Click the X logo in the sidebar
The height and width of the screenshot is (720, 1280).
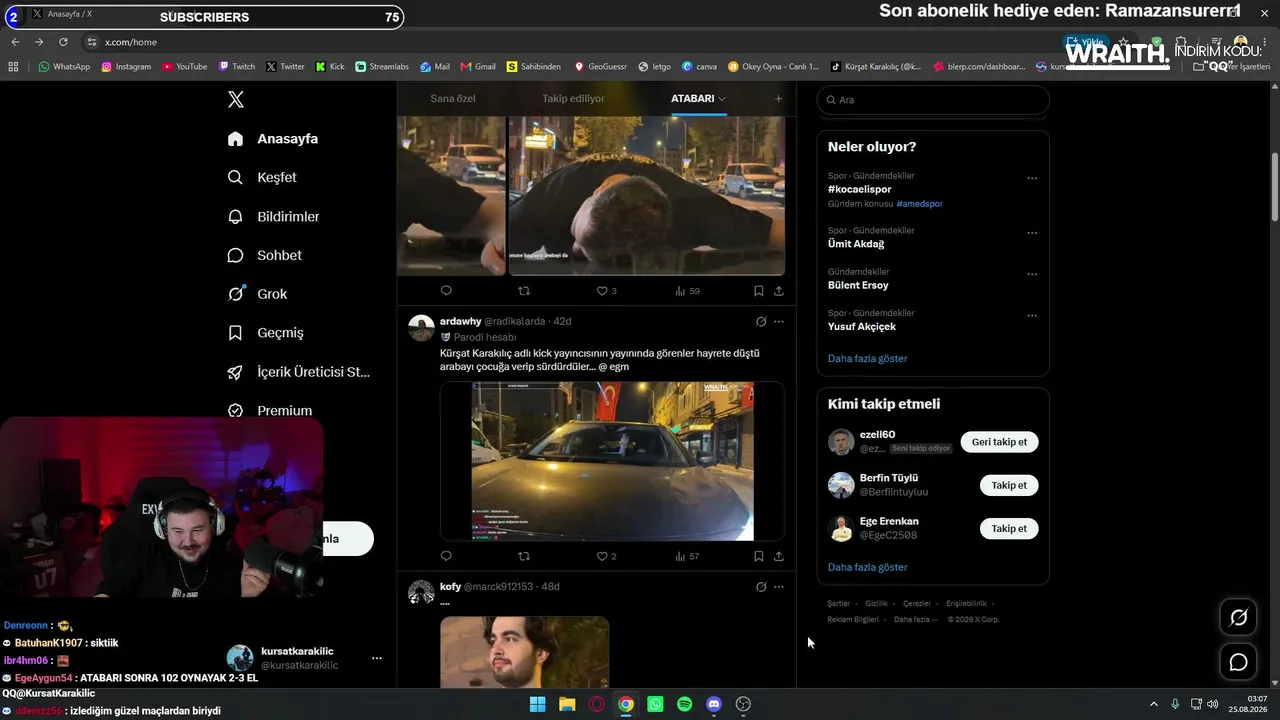point(236,99)
